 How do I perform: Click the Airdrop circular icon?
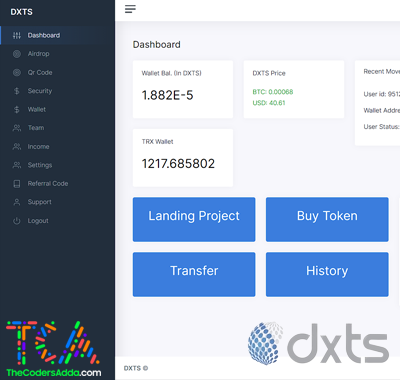click(x=17, y=54)
